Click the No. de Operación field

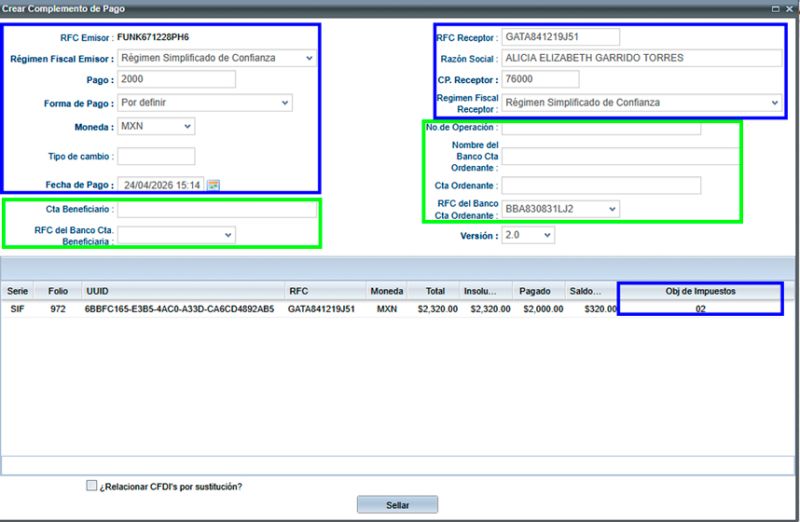[x=600, y=128]
